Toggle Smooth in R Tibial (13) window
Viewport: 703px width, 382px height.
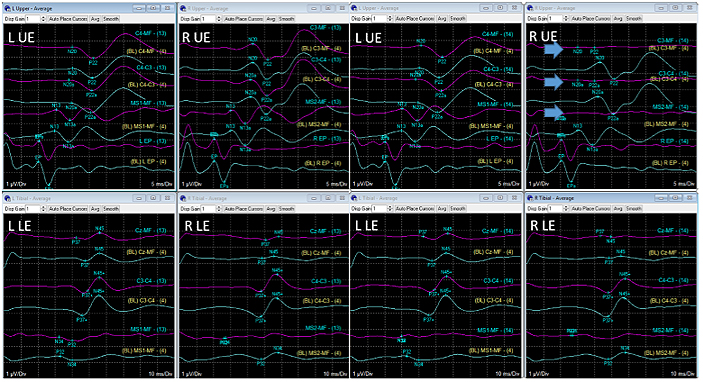[286, 208]
